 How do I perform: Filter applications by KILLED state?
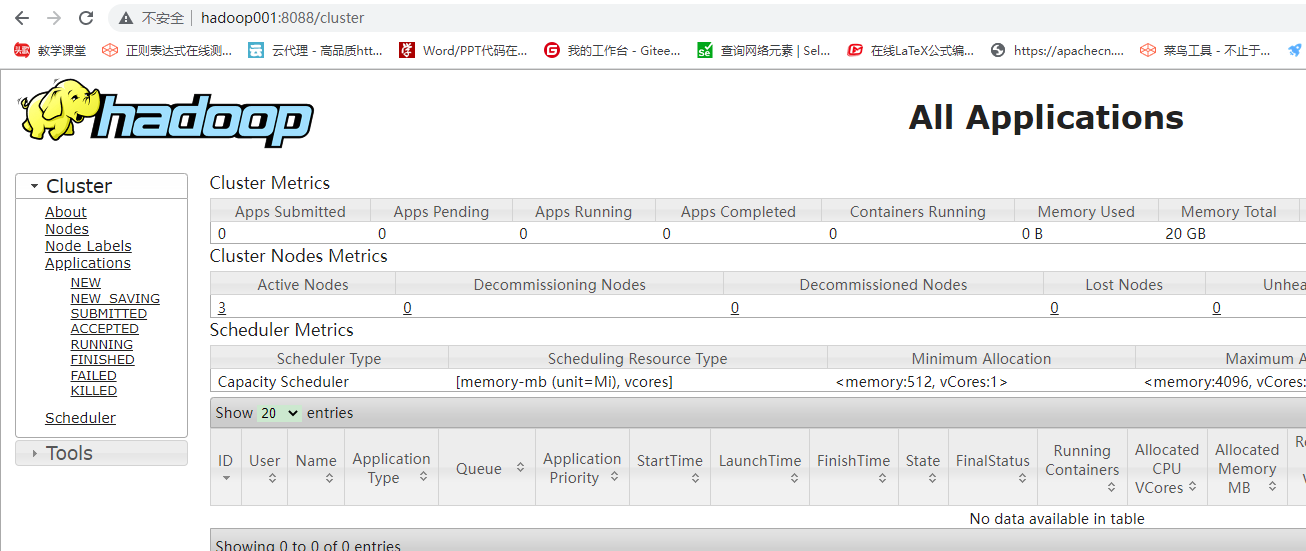[x=94, y=390]
